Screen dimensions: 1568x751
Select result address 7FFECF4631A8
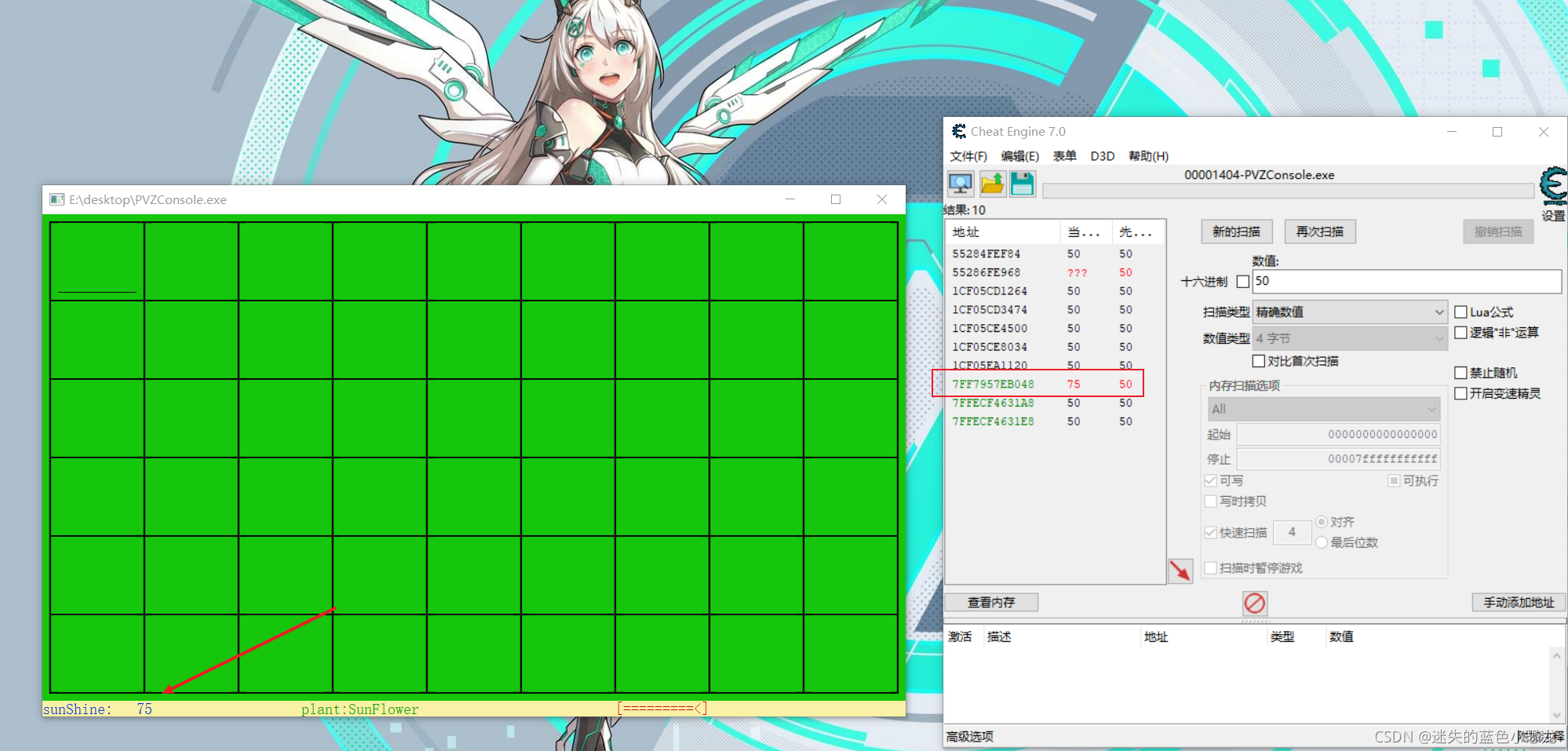pos(993,403)
